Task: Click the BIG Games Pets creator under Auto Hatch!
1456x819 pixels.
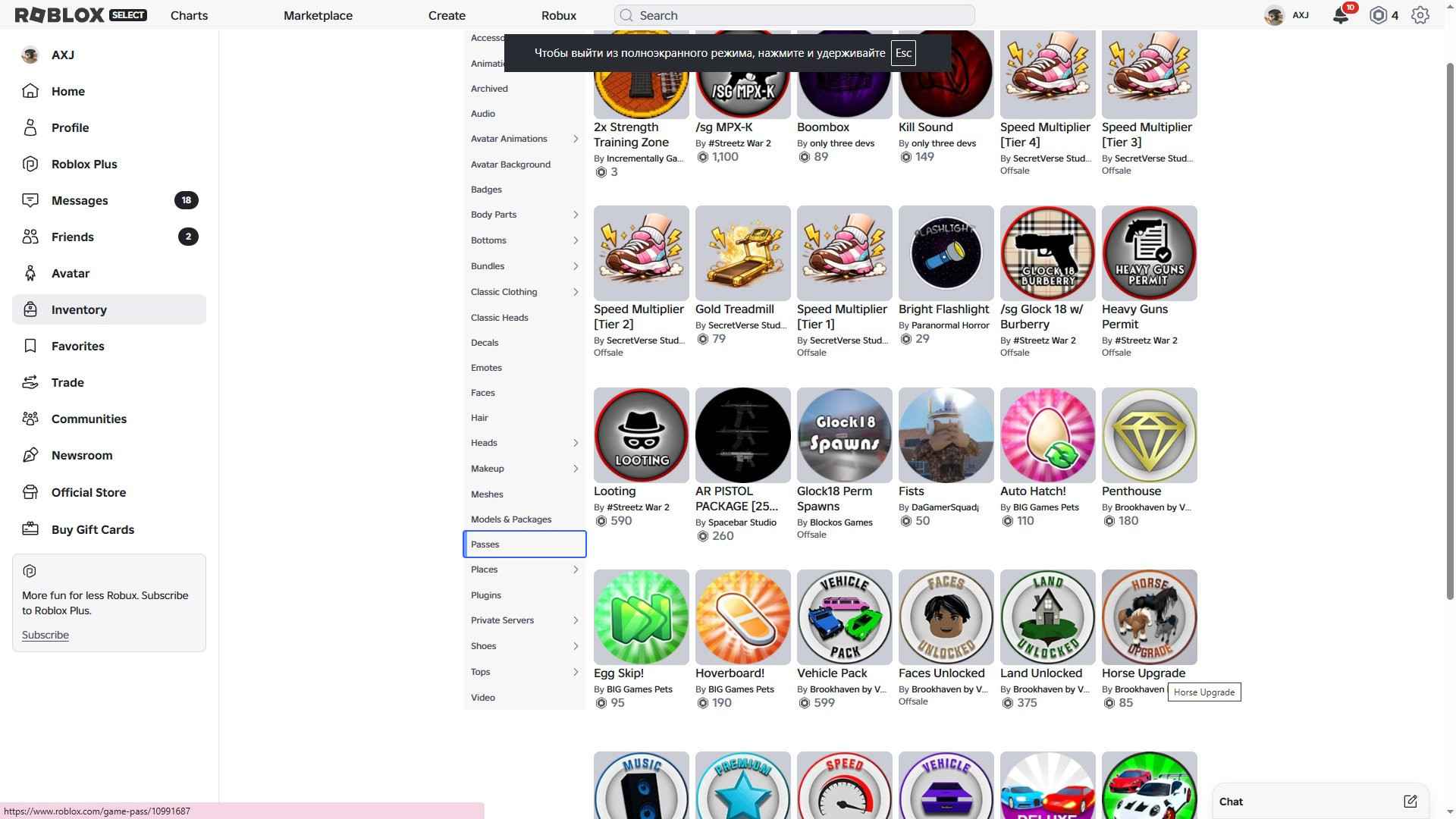Action: tap(1045, 507)
